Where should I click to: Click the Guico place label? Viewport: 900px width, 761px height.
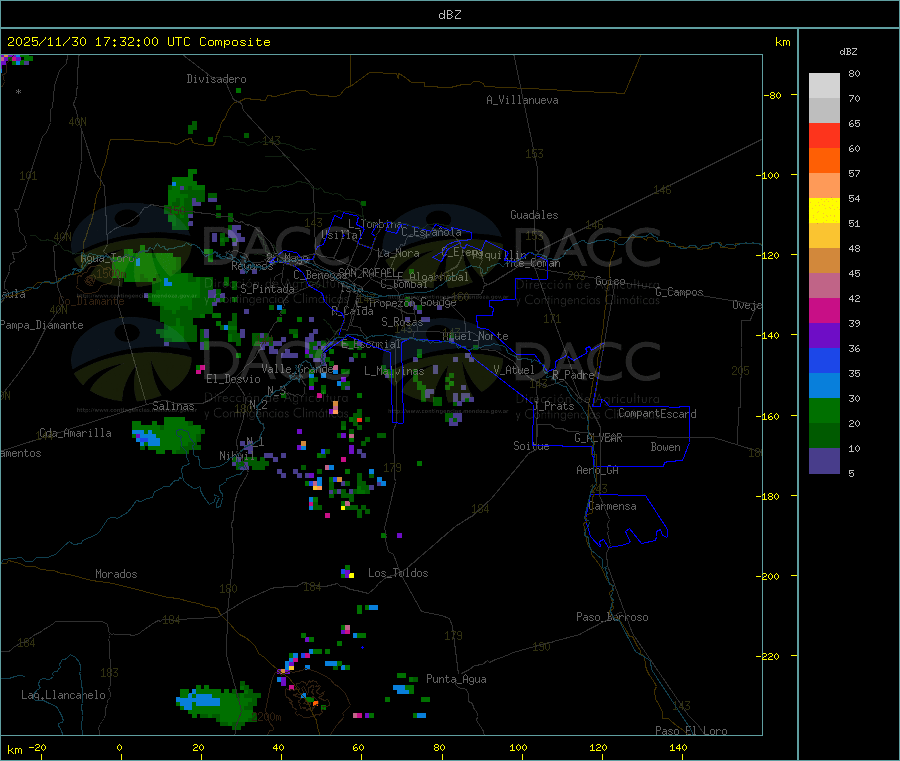point(610,281)
